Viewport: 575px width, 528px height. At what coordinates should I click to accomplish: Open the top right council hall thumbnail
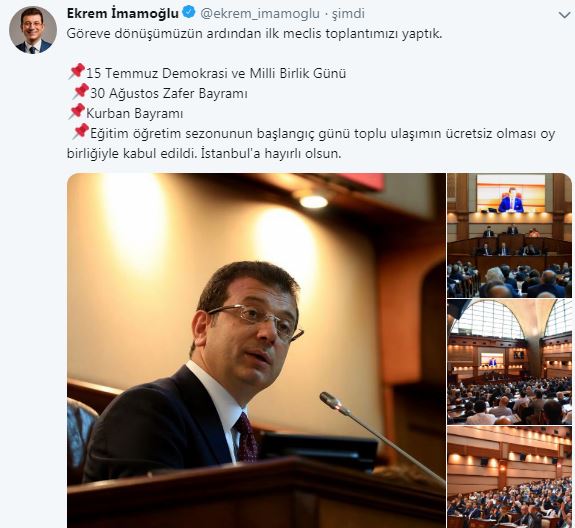click(x=509, y=235)
